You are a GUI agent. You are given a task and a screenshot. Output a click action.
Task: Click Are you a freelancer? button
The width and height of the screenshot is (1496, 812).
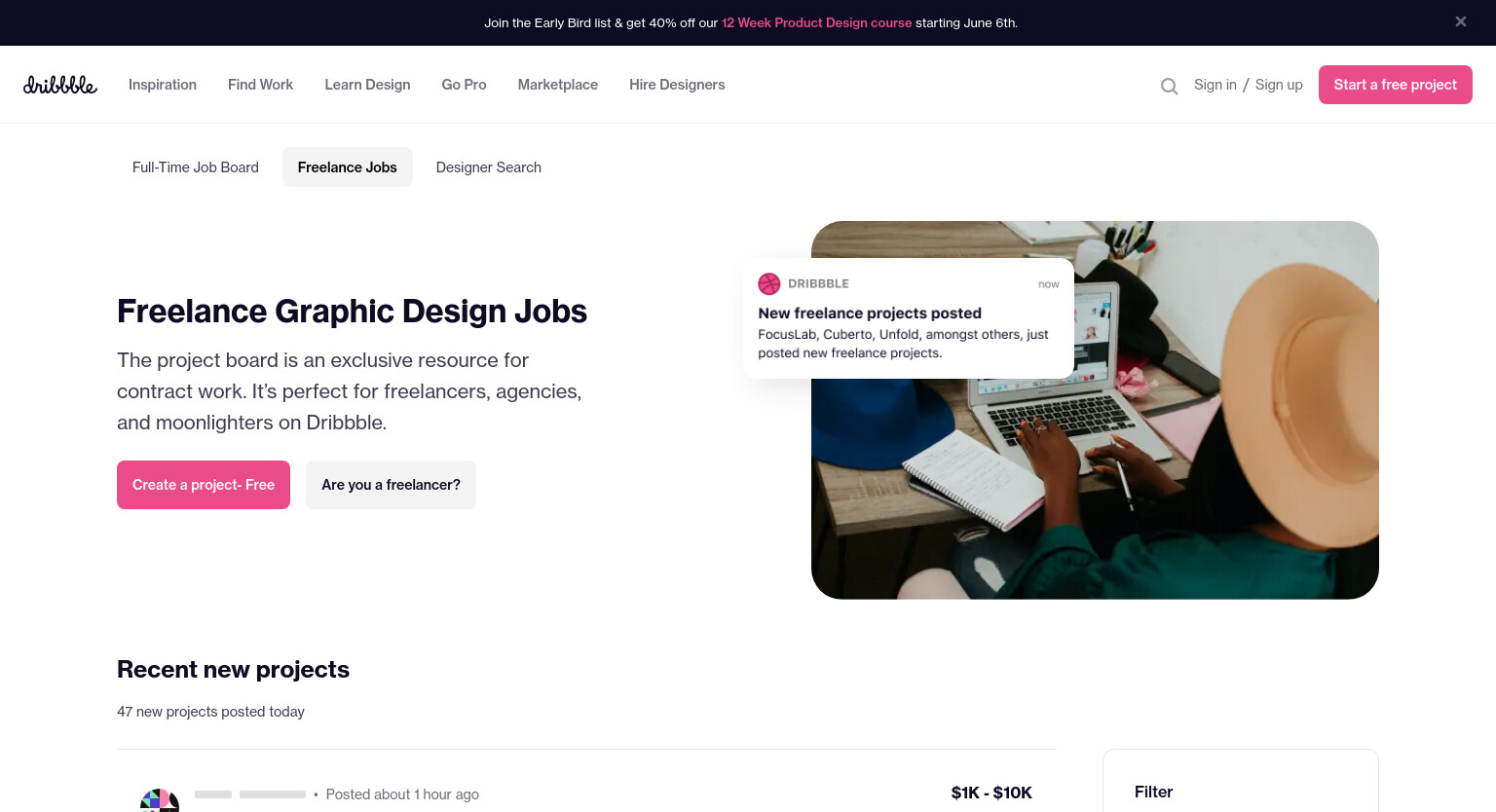(391, 485)
